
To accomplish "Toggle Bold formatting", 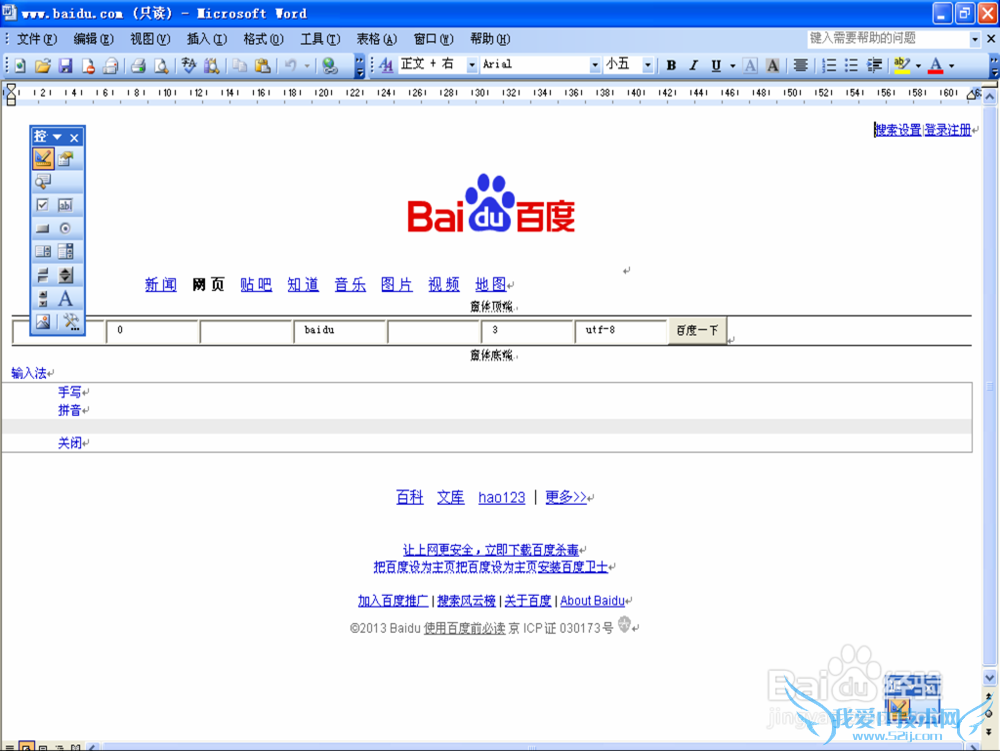I will tap(671, 65).
